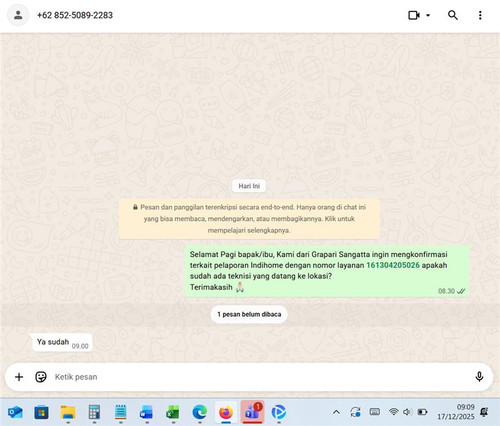500x426 pixels.
Task: Record a voice message with microphone
Action: pos(479,377)
